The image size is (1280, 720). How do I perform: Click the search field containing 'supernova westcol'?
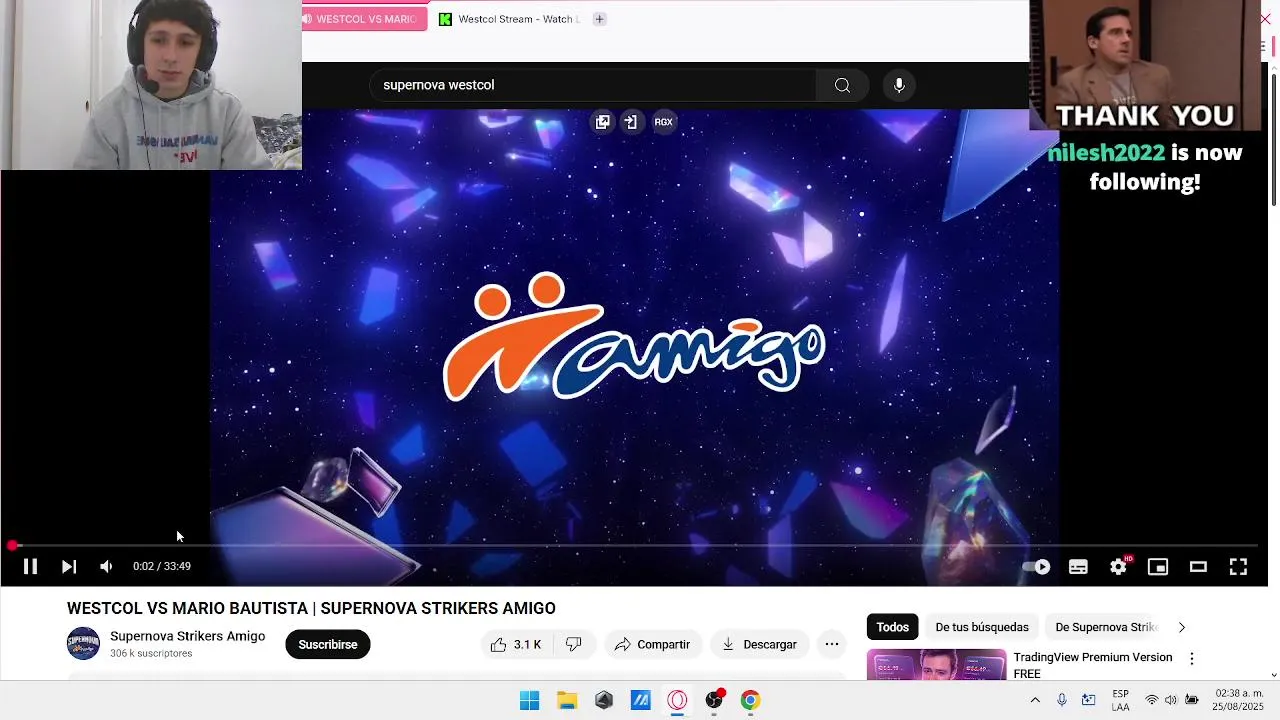(593, 85)
